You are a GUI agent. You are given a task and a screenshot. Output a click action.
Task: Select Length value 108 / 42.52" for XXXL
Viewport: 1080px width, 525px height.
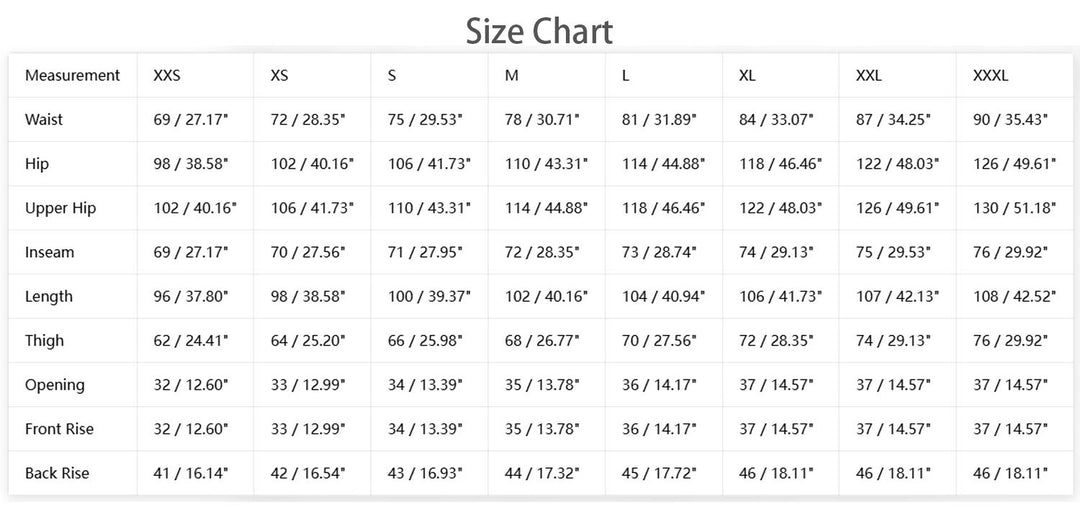(1014, 296)
